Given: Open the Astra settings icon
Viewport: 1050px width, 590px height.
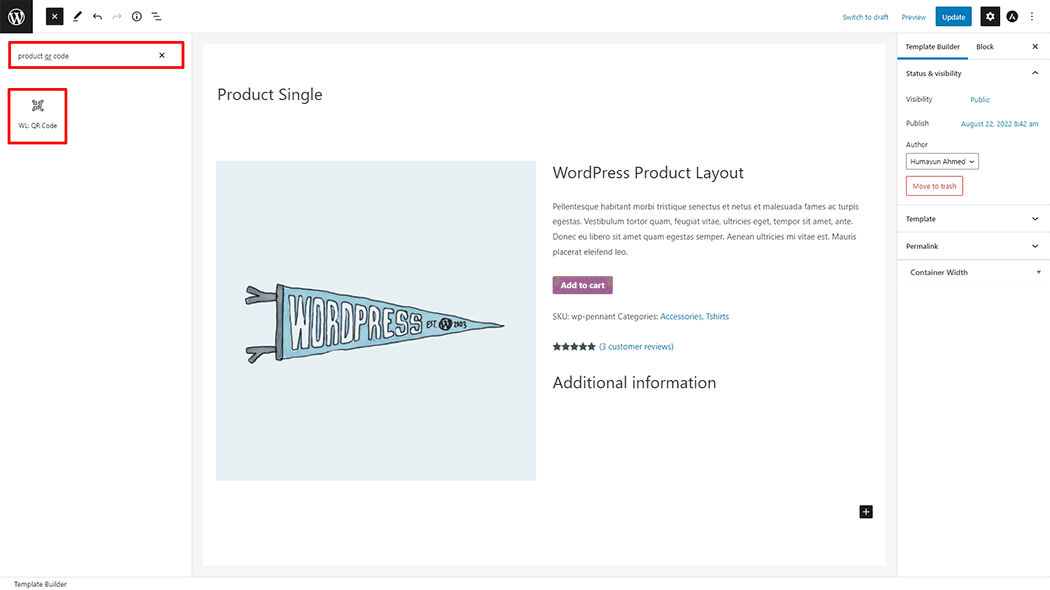Looking at the screenshot, I should (1012, 17).
